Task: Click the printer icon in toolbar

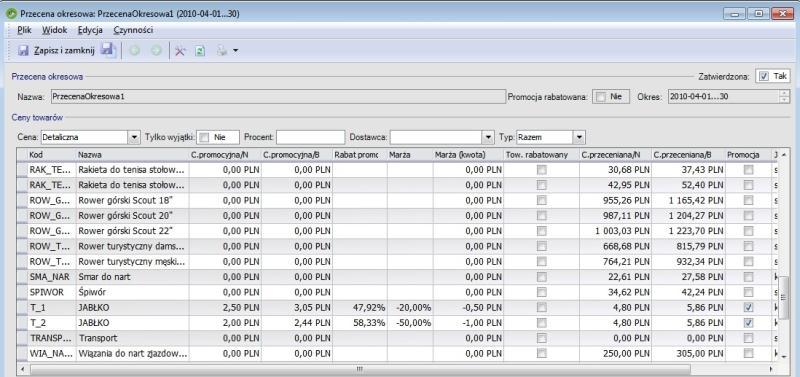Action: tap(222, 51)
